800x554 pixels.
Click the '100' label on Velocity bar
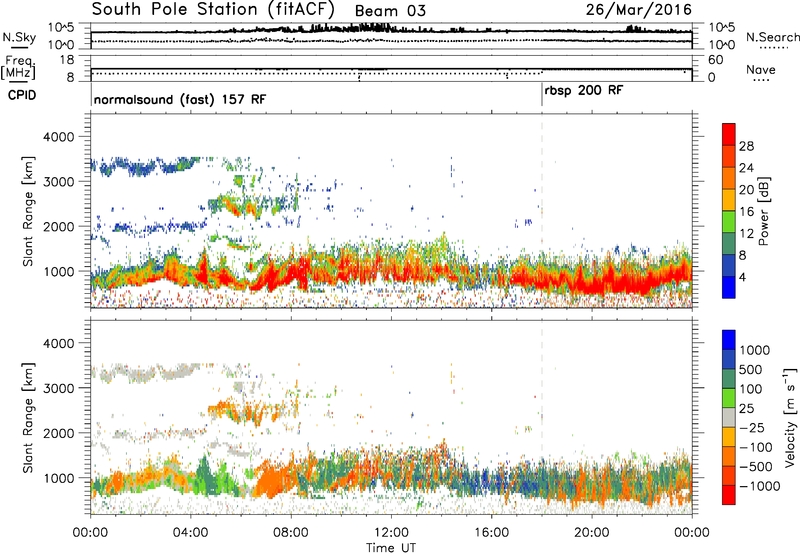coord(751,389)
